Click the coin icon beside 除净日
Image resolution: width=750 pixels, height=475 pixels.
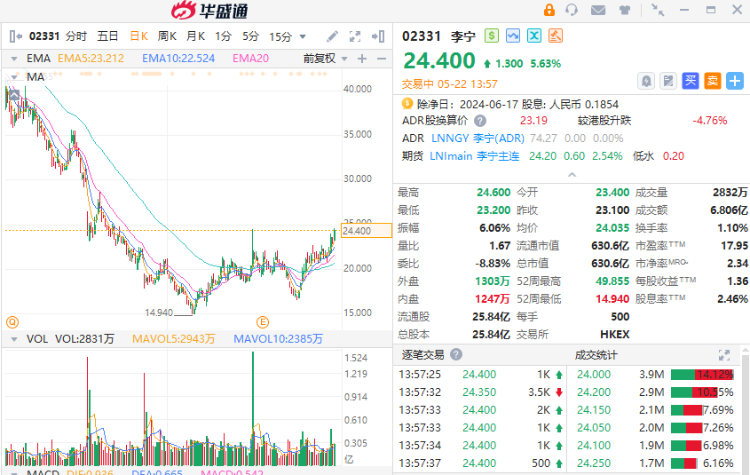pyautogui.click(x=407, y=103)
